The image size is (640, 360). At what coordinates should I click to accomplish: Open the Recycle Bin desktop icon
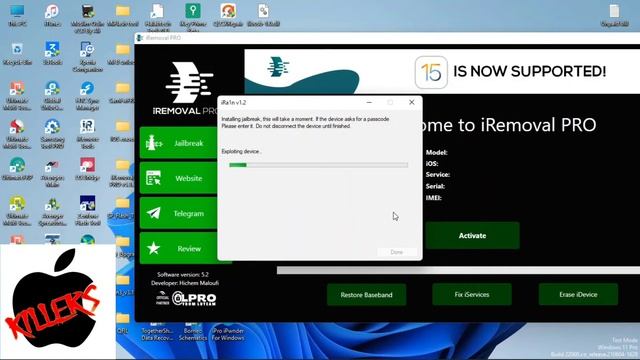[x=17, y=53]
